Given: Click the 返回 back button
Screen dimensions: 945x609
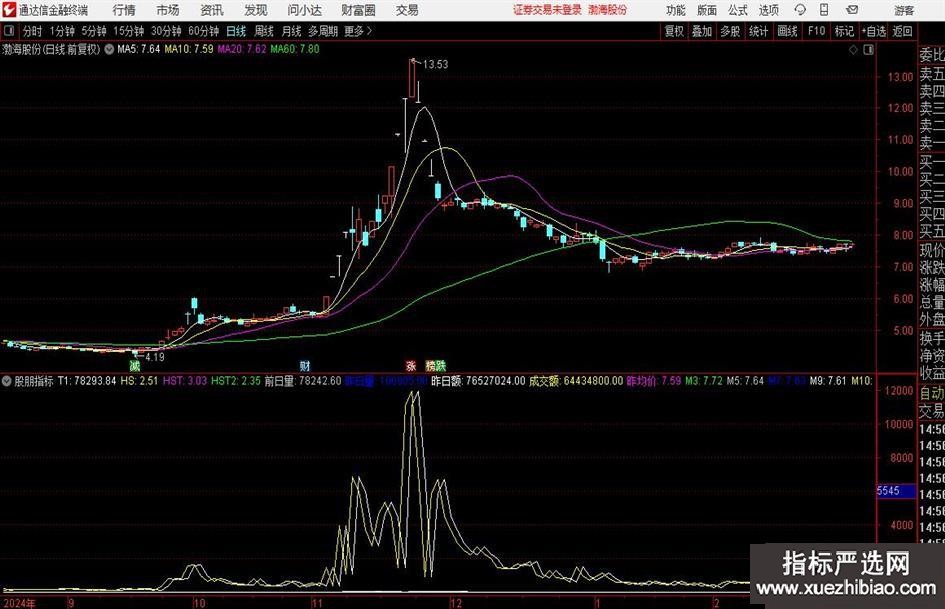Looking at the screenshot, I should point(902,31).
